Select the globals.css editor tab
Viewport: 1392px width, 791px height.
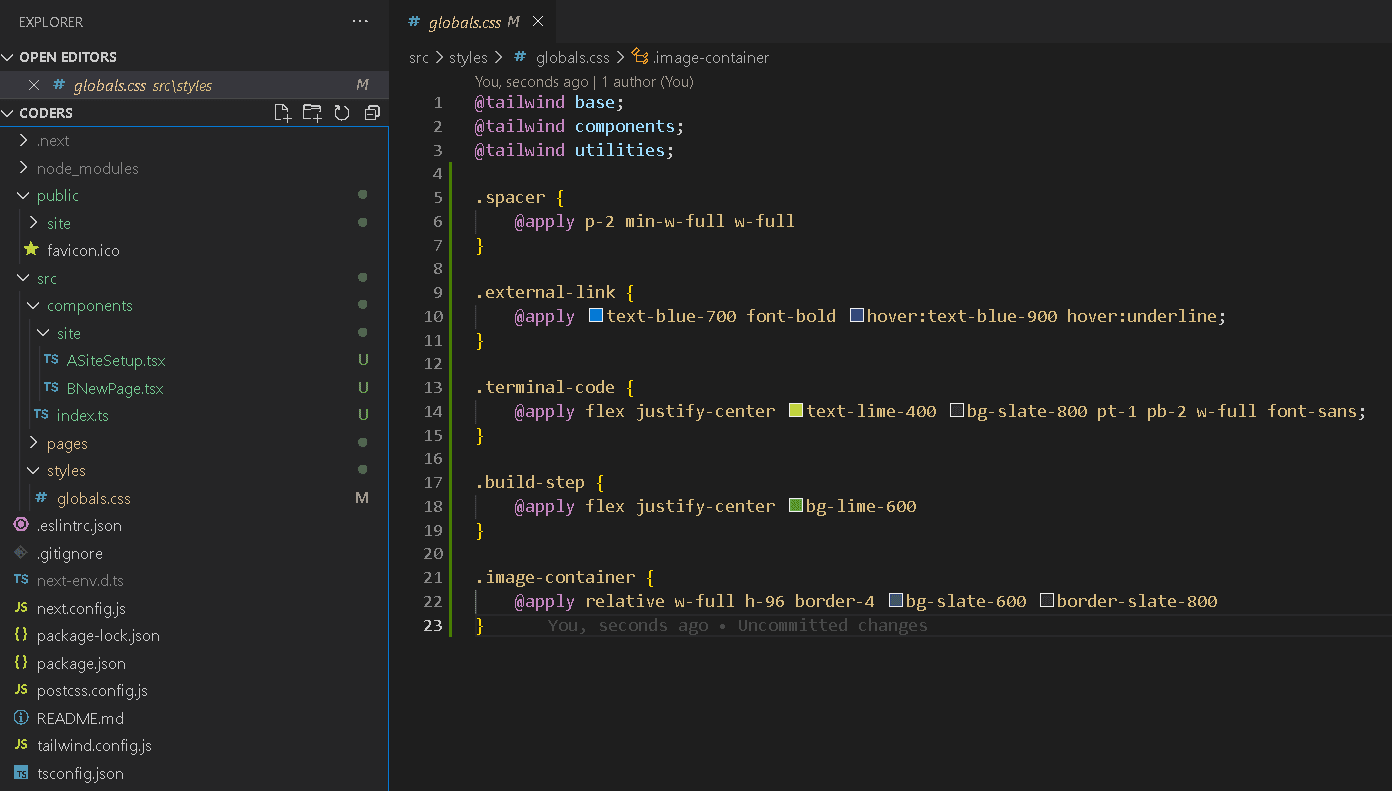(x=463, y=22)
